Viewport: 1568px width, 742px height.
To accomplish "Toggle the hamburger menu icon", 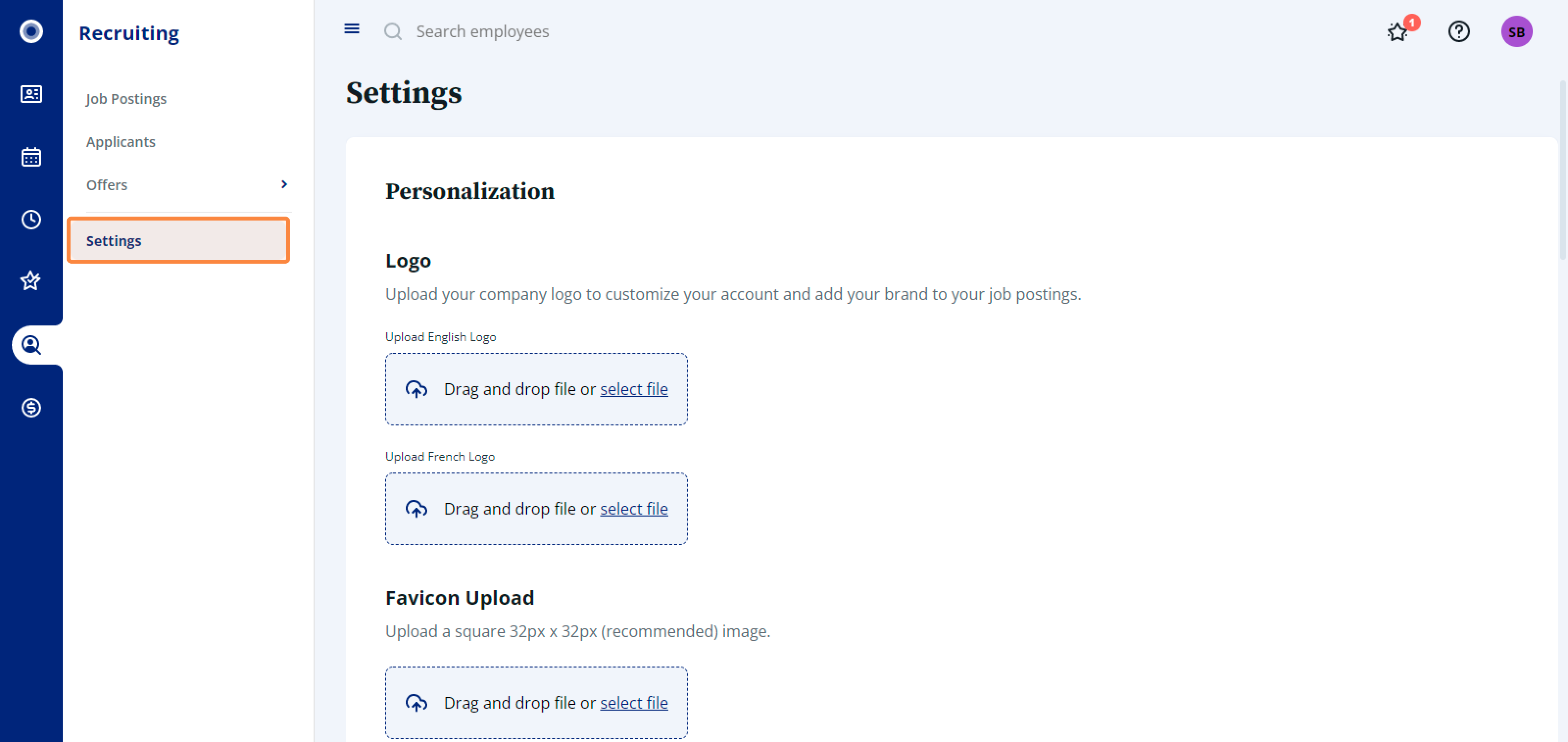I will pyautogui.click(x=352, y=28).
